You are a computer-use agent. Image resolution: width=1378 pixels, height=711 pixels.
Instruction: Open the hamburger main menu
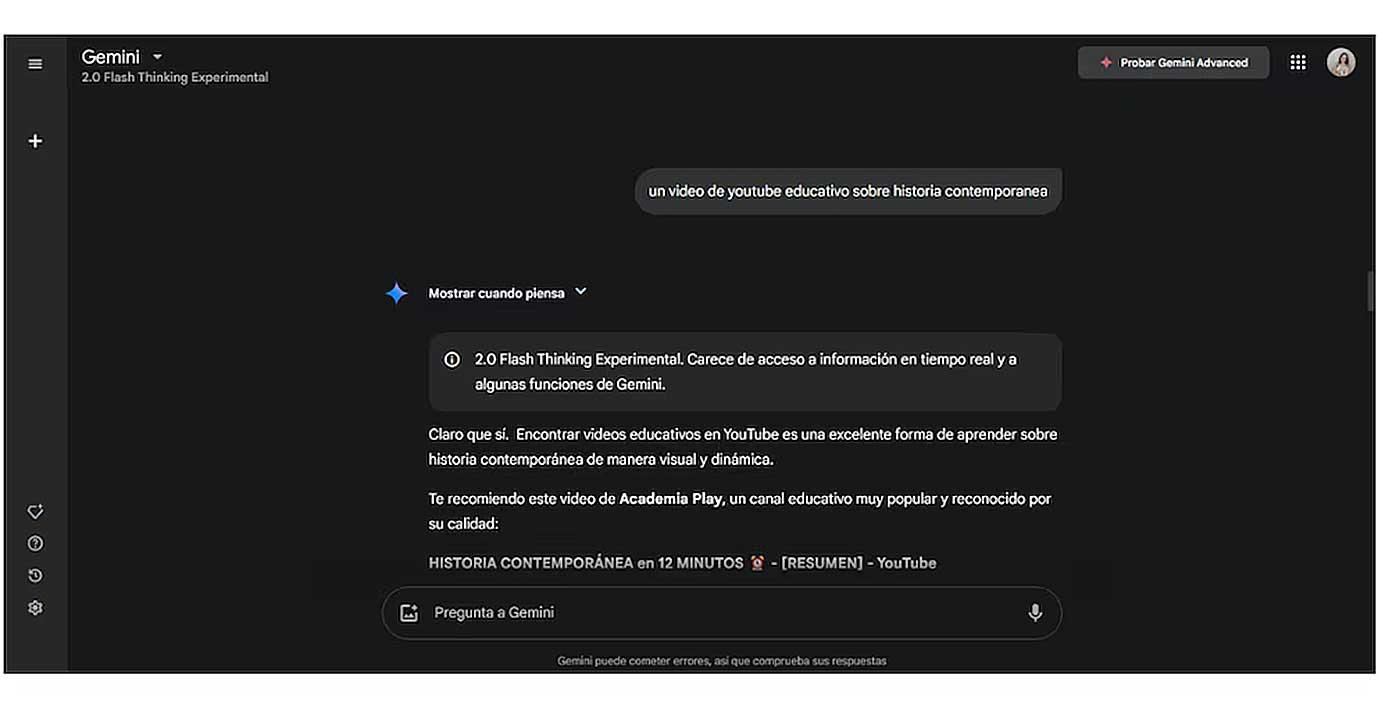[35, 64]
